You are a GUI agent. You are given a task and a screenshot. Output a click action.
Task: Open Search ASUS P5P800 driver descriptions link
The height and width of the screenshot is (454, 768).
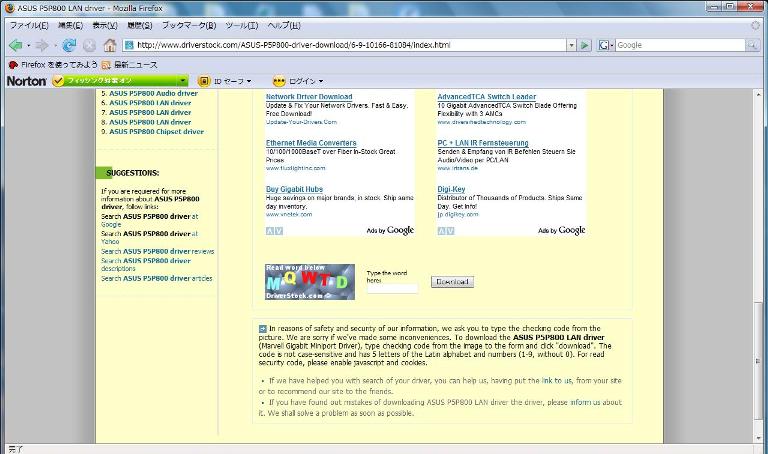[145, 264]
